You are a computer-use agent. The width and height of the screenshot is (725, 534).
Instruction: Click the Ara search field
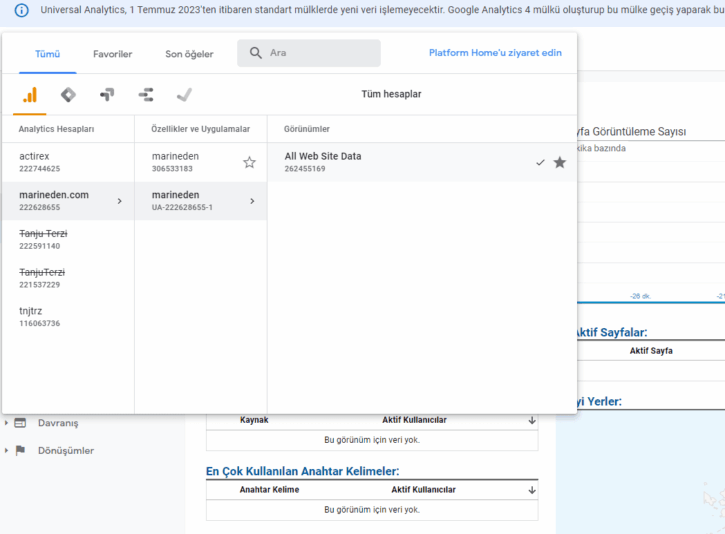309,53
